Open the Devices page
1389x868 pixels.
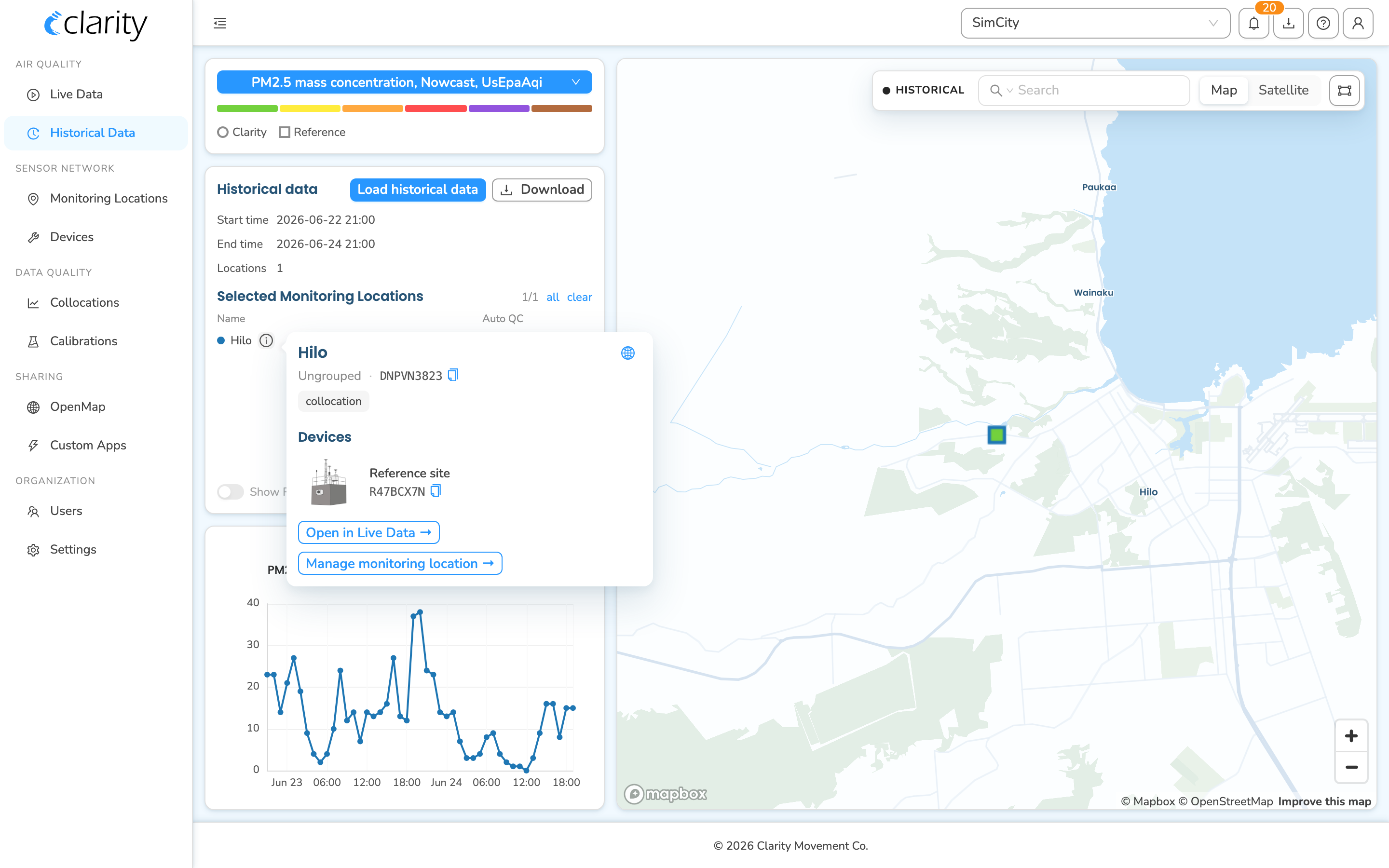pyautogui.click(x=96, y=236)
